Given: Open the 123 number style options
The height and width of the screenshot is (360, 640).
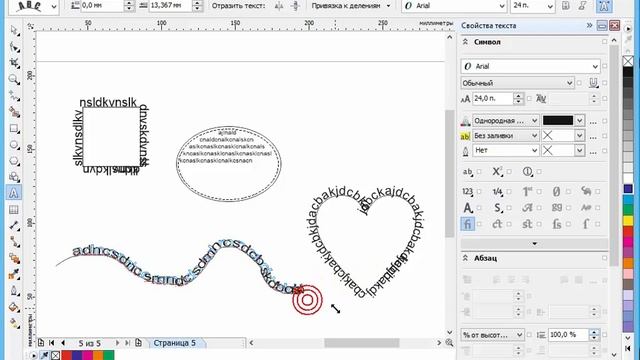Looking at the screenshot, I should pyautogui.click(x=468, y=191).
